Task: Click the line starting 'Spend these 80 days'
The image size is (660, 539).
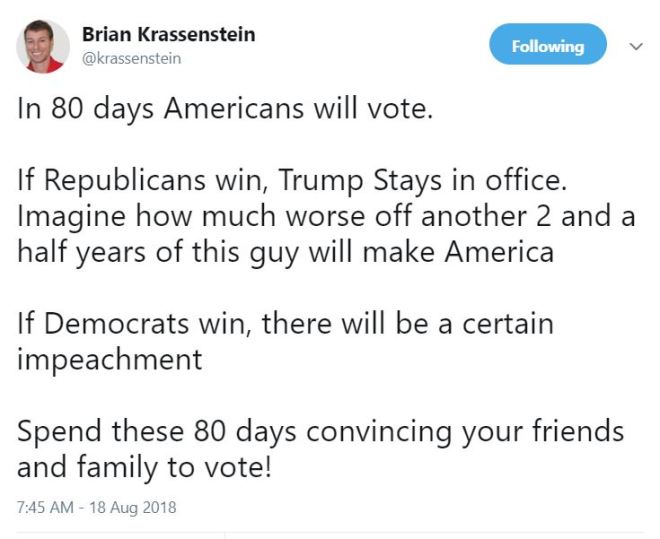Action: [x=320, y=431]
